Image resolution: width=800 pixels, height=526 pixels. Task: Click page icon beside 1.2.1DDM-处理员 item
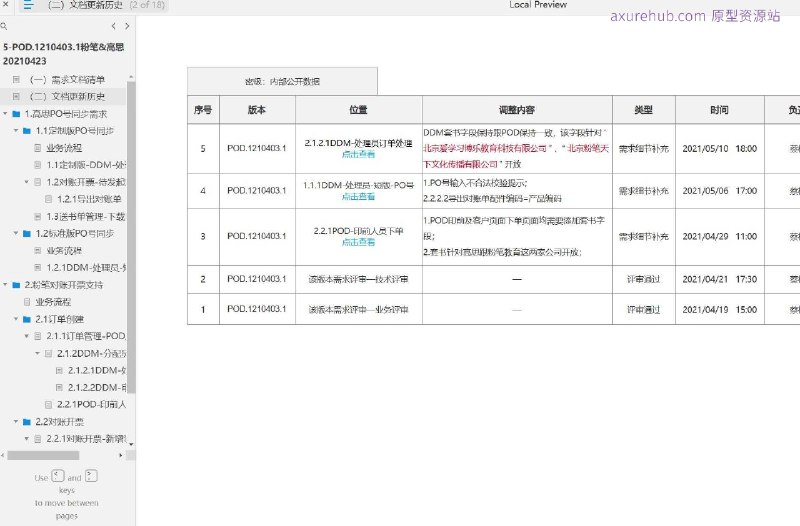click(x=38, y=267)
